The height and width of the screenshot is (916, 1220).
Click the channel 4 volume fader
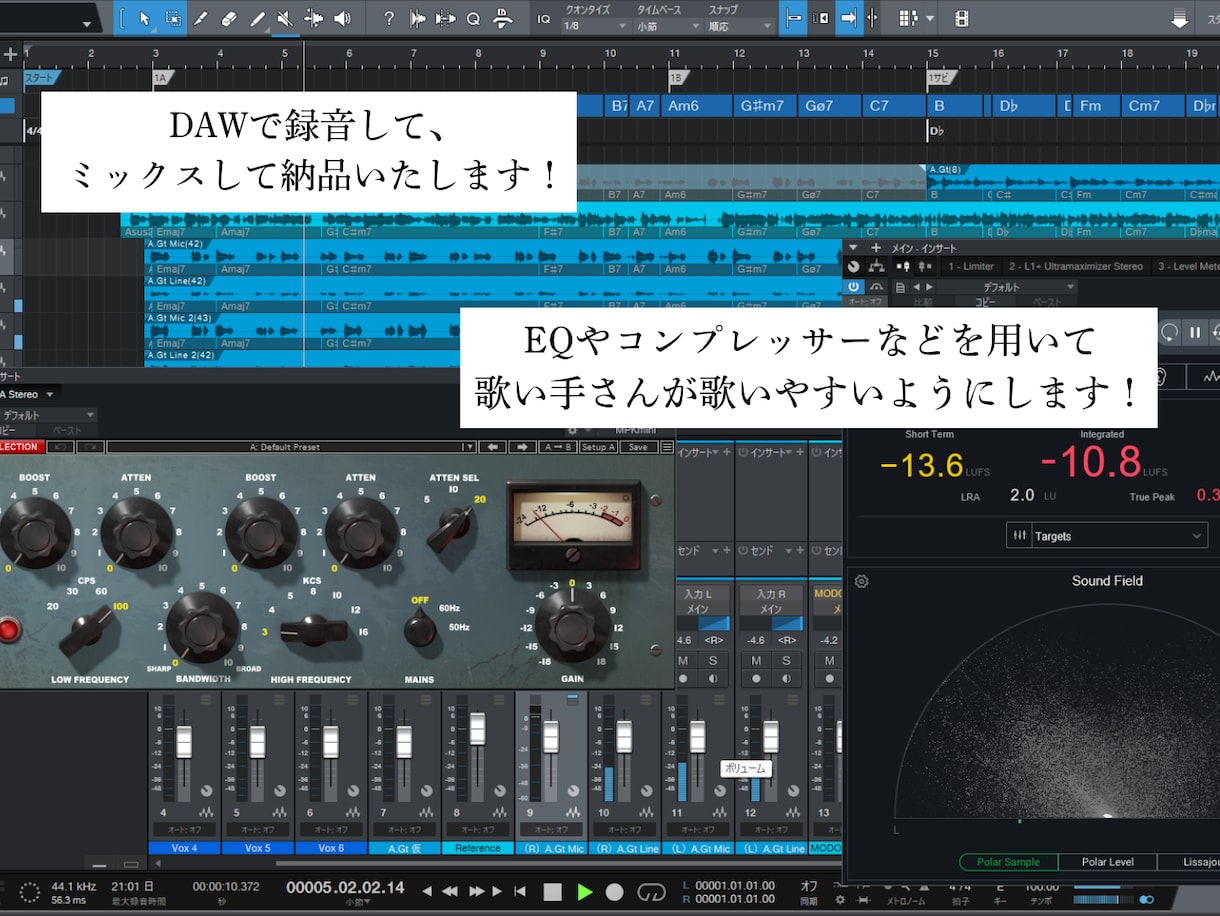tap(183, 741)
